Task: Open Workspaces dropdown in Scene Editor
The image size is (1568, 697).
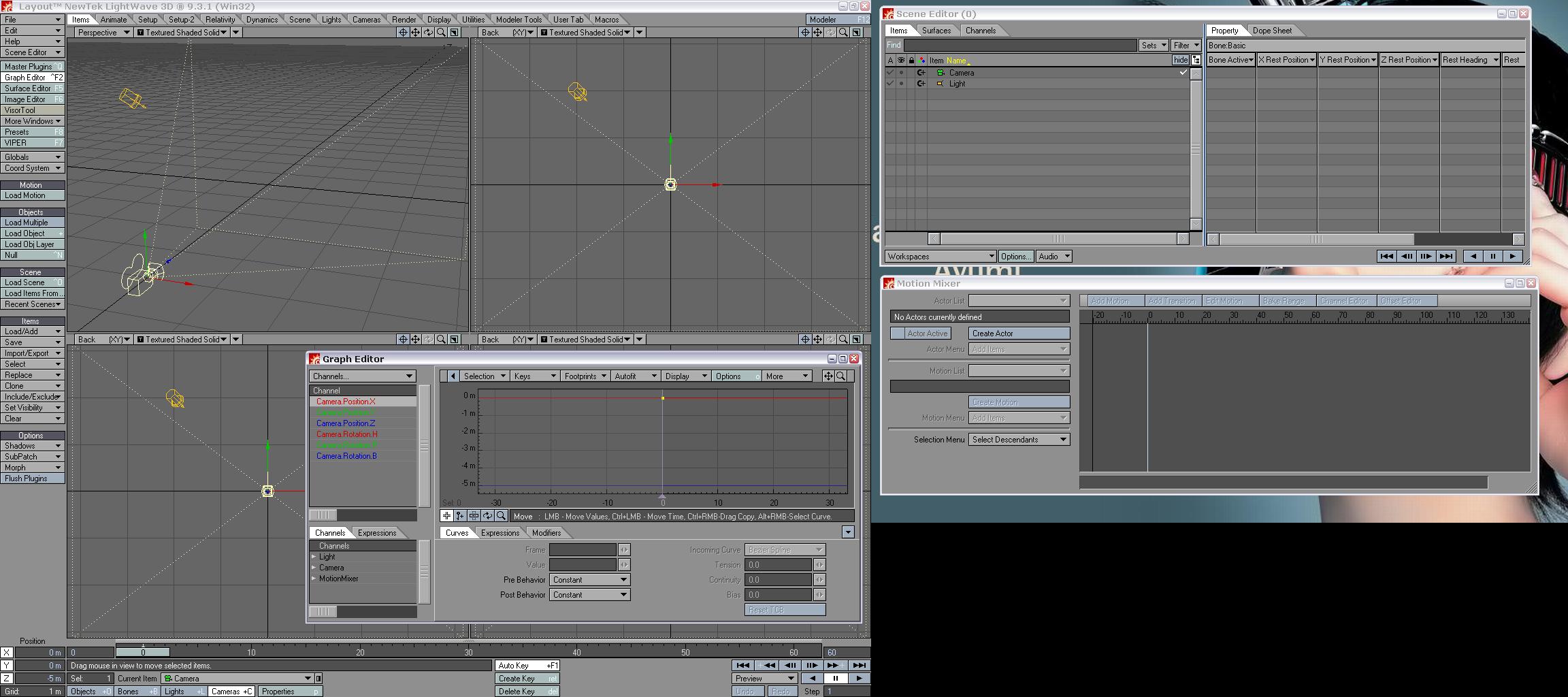Action: coord(941,256)
